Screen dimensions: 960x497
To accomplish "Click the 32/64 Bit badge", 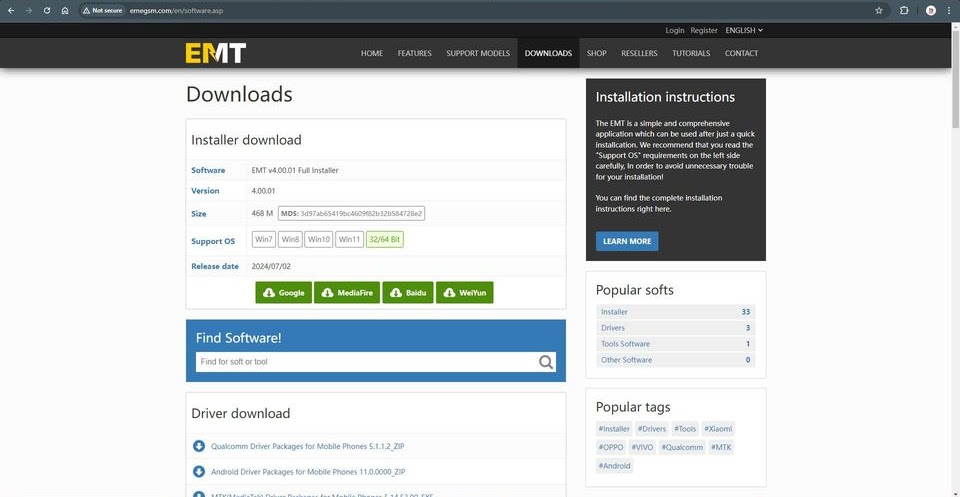I will coord(384,239).
